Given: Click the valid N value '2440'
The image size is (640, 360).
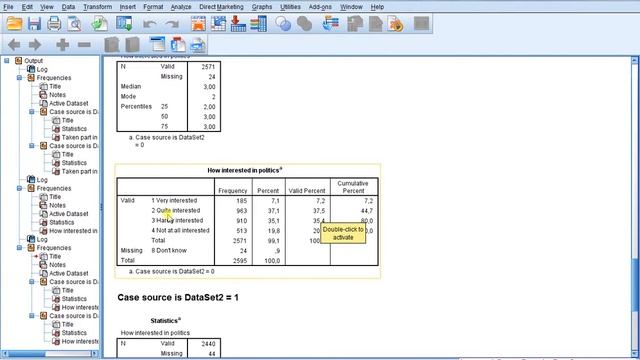Looking at the screenshot, I should click(208, 344).
